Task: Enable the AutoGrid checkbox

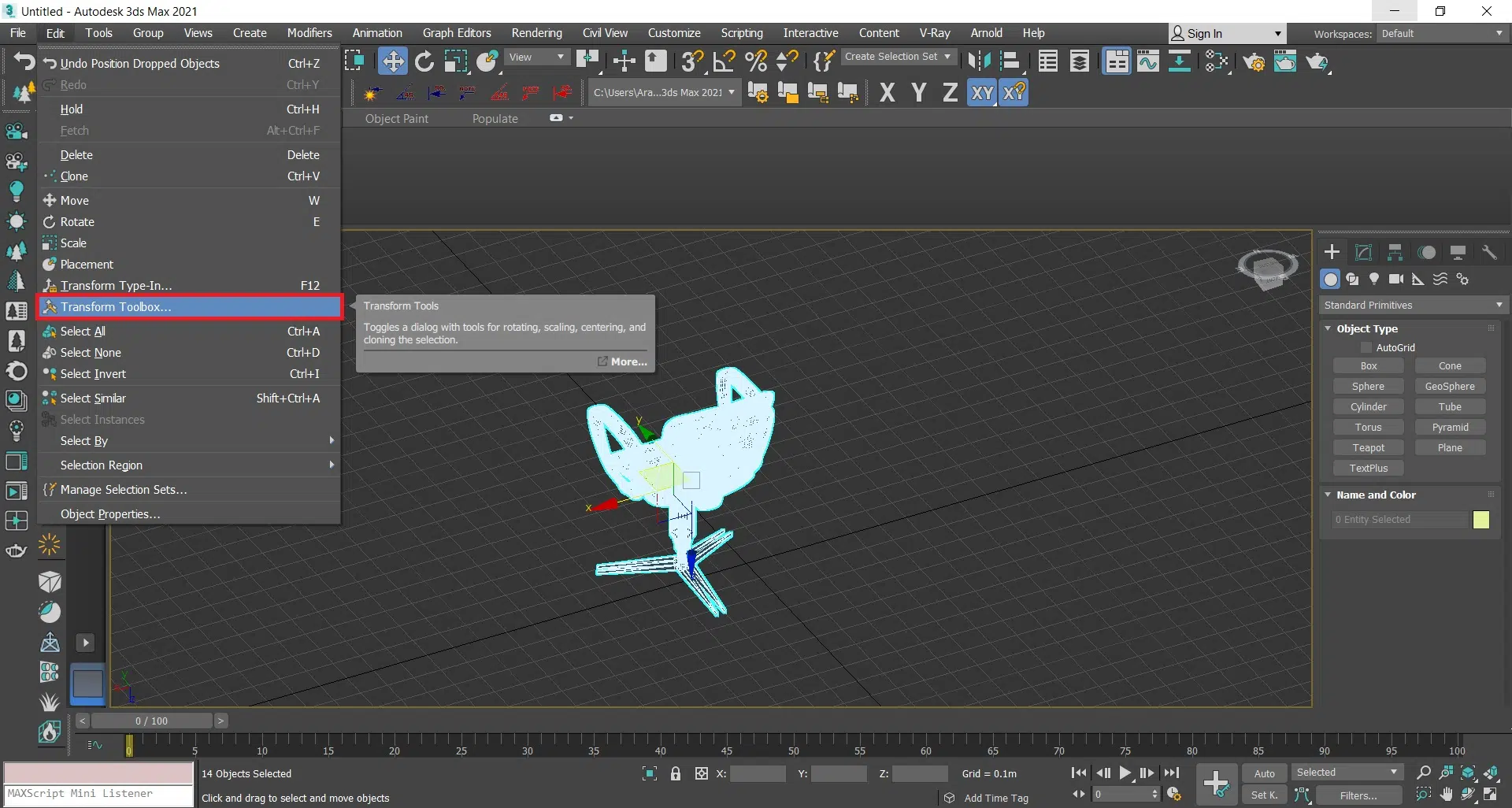Action: (x=1366, y=348)
